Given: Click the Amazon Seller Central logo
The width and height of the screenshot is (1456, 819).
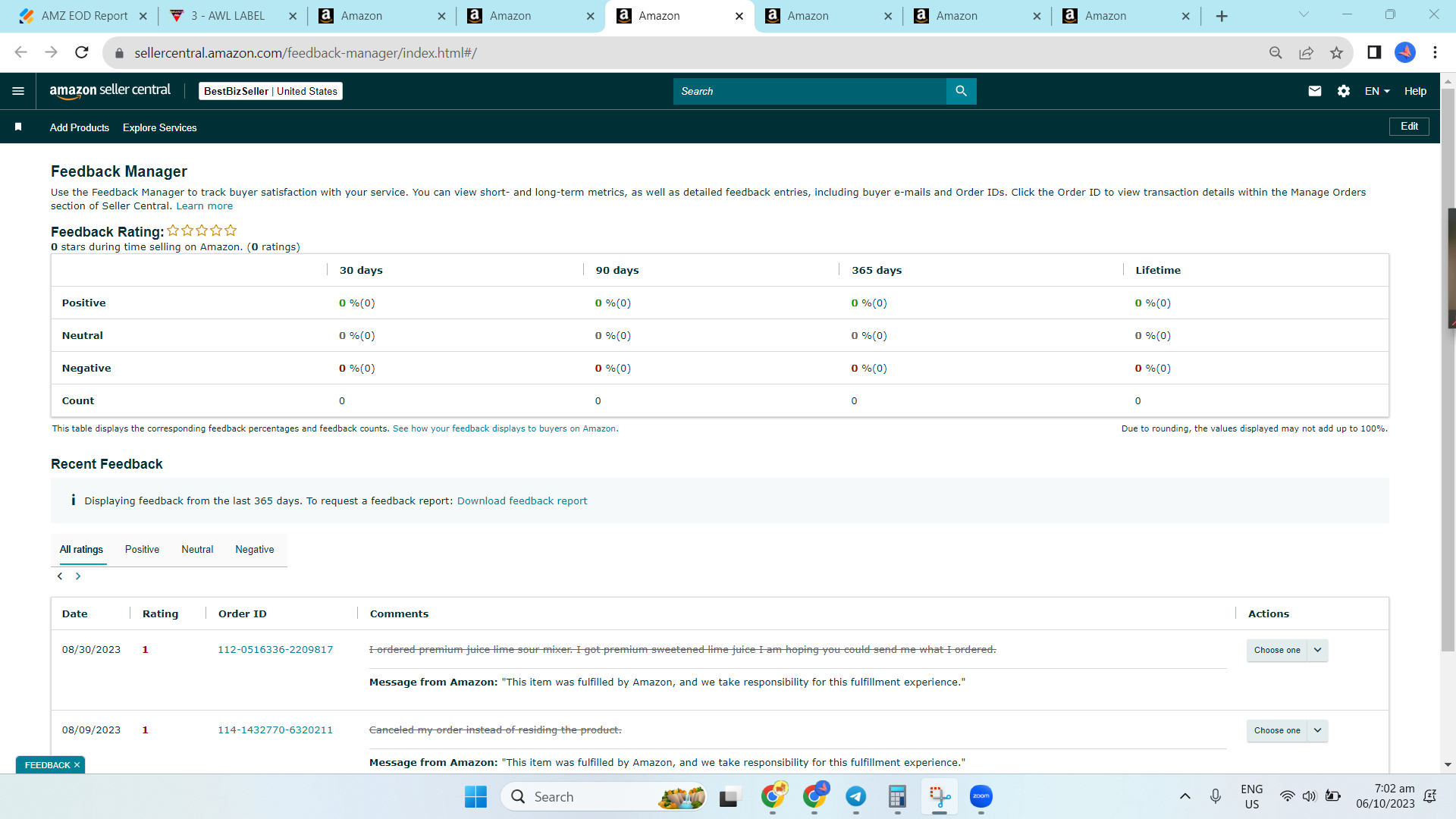Looking at the screenshot, I should coord(111,91).
